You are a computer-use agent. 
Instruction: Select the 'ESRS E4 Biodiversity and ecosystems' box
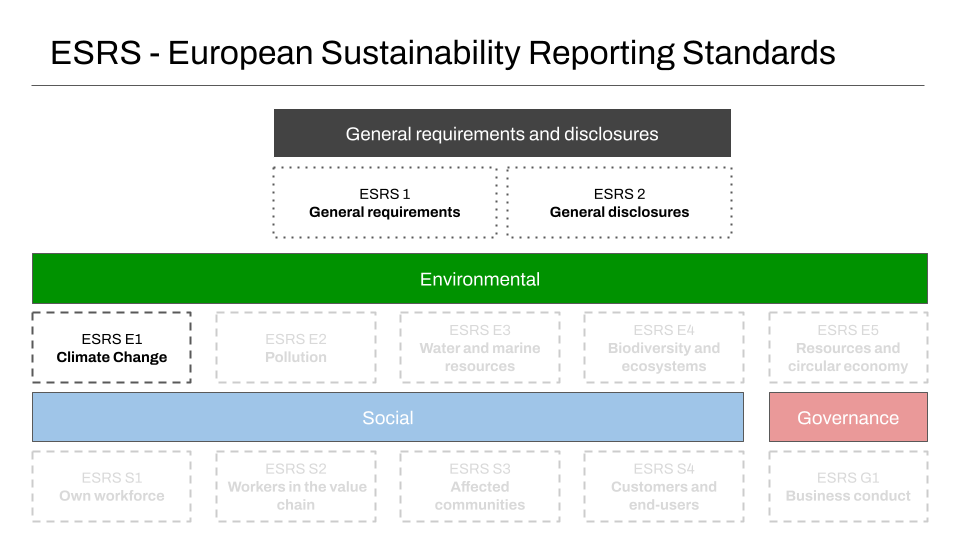point(664,348)
